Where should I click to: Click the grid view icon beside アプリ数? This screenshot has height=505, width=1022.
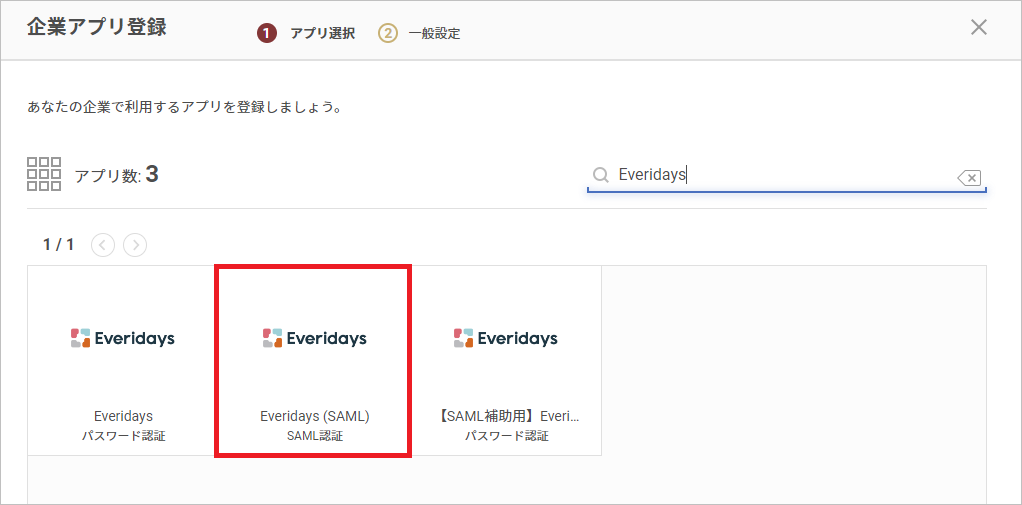click(x=44, y=174)
